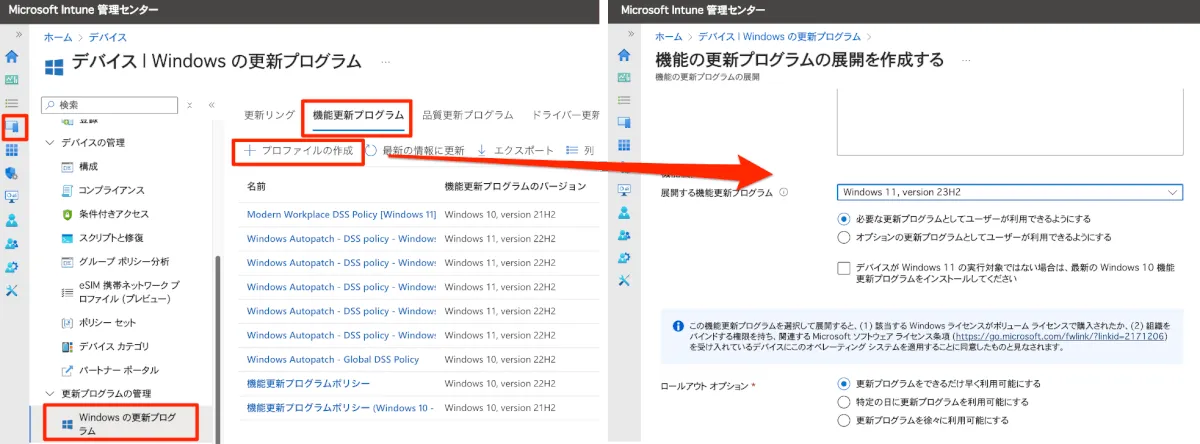
Task: Switch to ドライバー更新 tab
Action: point(566,115)
